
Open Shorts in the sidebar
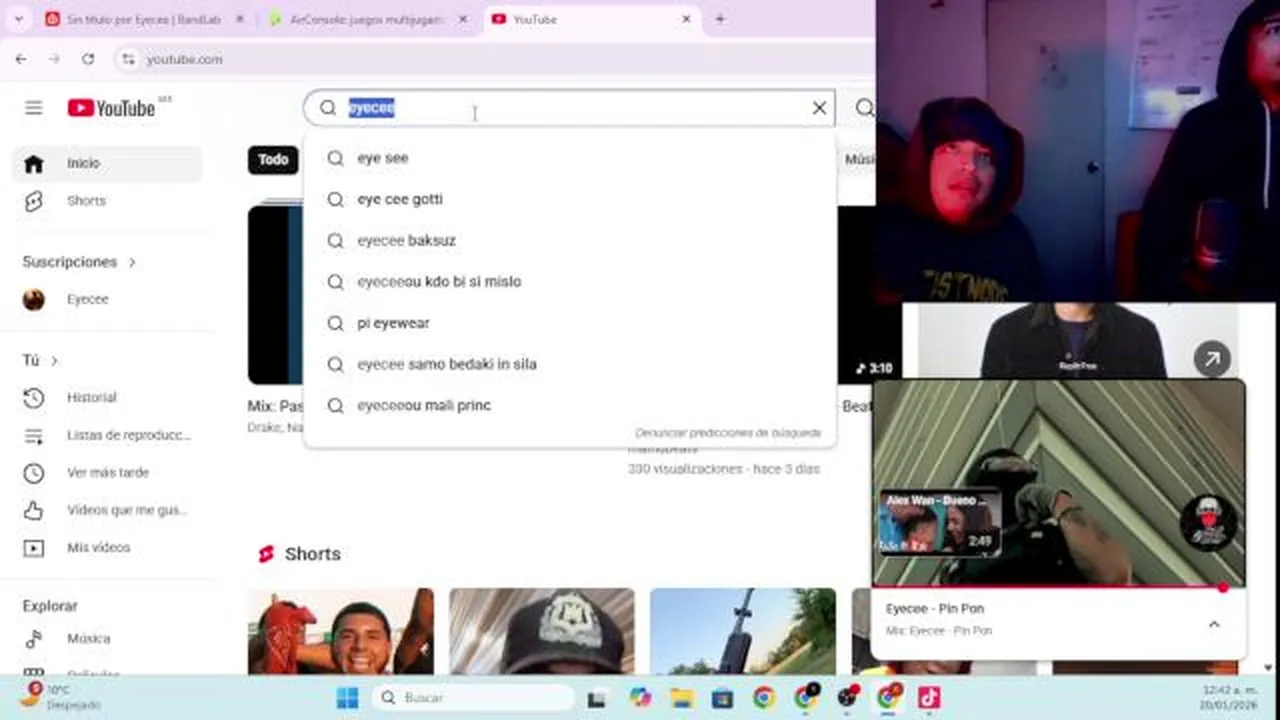(x=107, y=201)
